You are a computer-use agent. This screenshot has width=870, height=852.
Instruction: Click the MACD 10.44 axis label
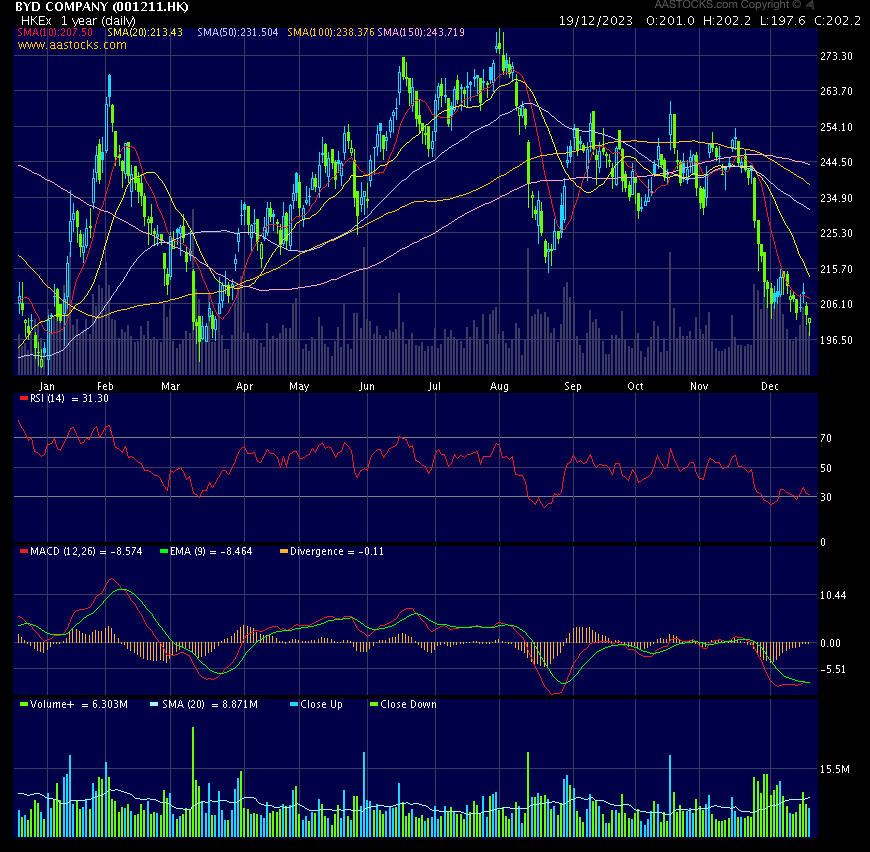833,595
